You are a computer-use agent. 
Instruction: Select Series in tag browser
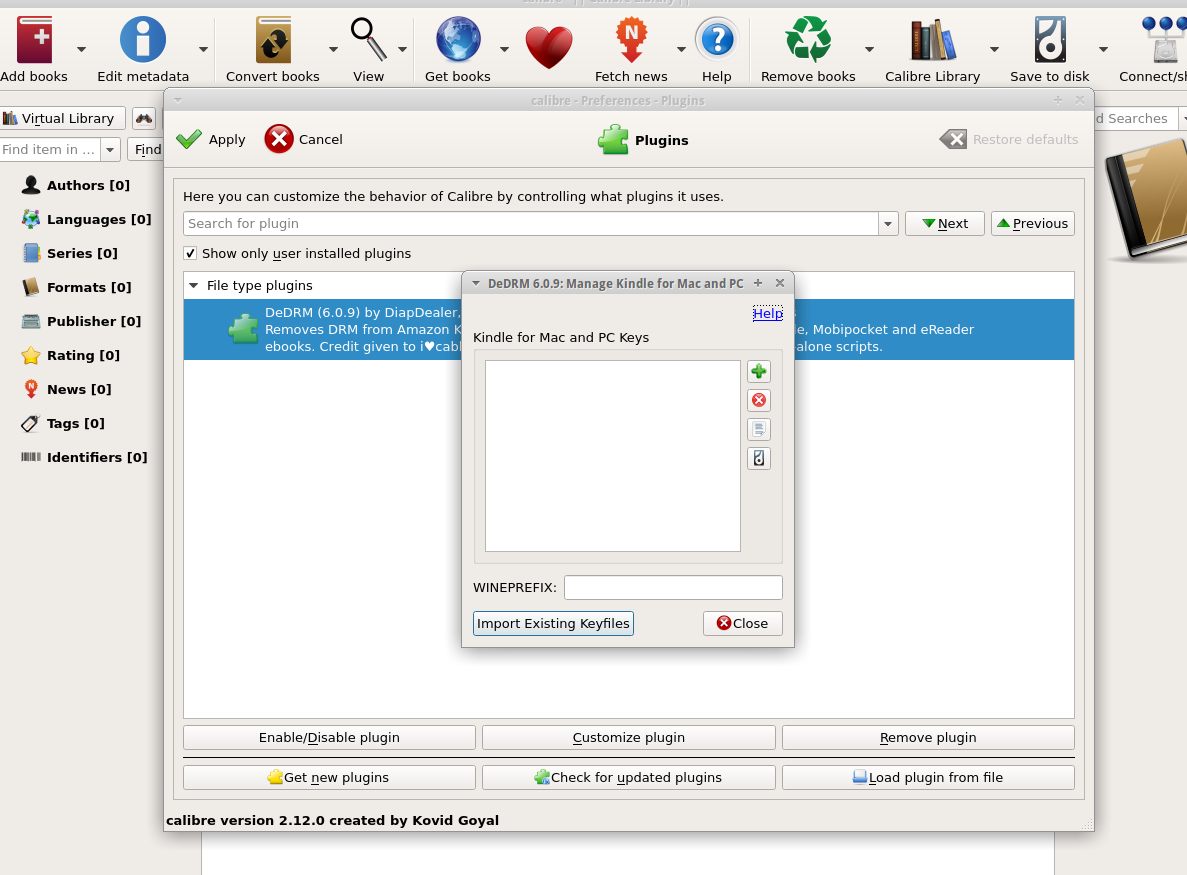(82, 254)
